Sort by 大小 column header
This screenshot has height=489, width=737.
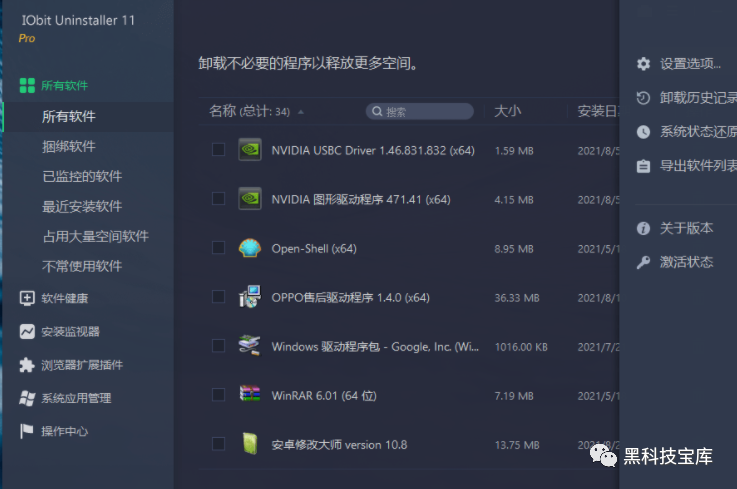(x=508, y=111)
